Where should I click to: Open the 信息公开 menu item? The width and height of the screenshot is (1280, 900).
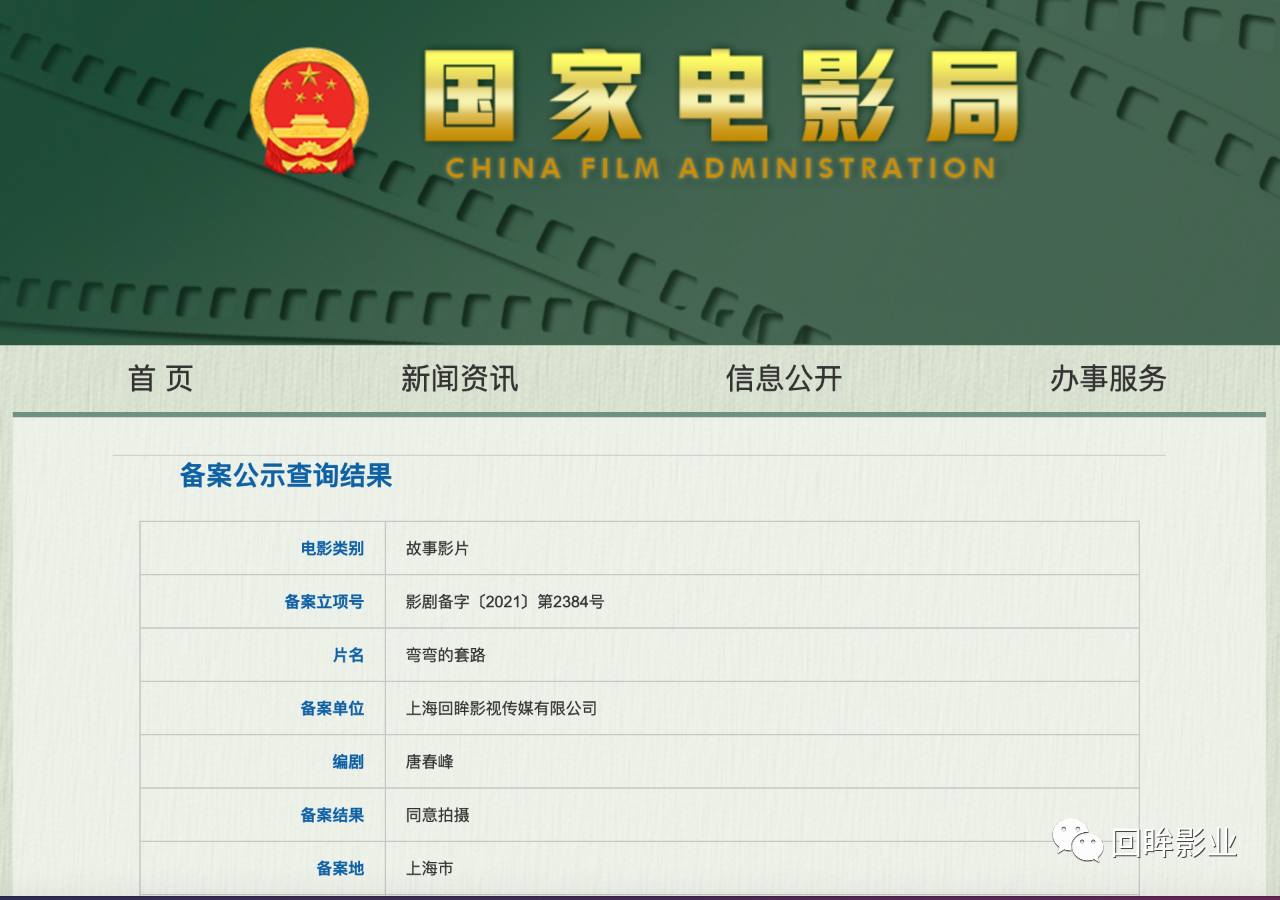pyautogui.click(x=784, y=378)
